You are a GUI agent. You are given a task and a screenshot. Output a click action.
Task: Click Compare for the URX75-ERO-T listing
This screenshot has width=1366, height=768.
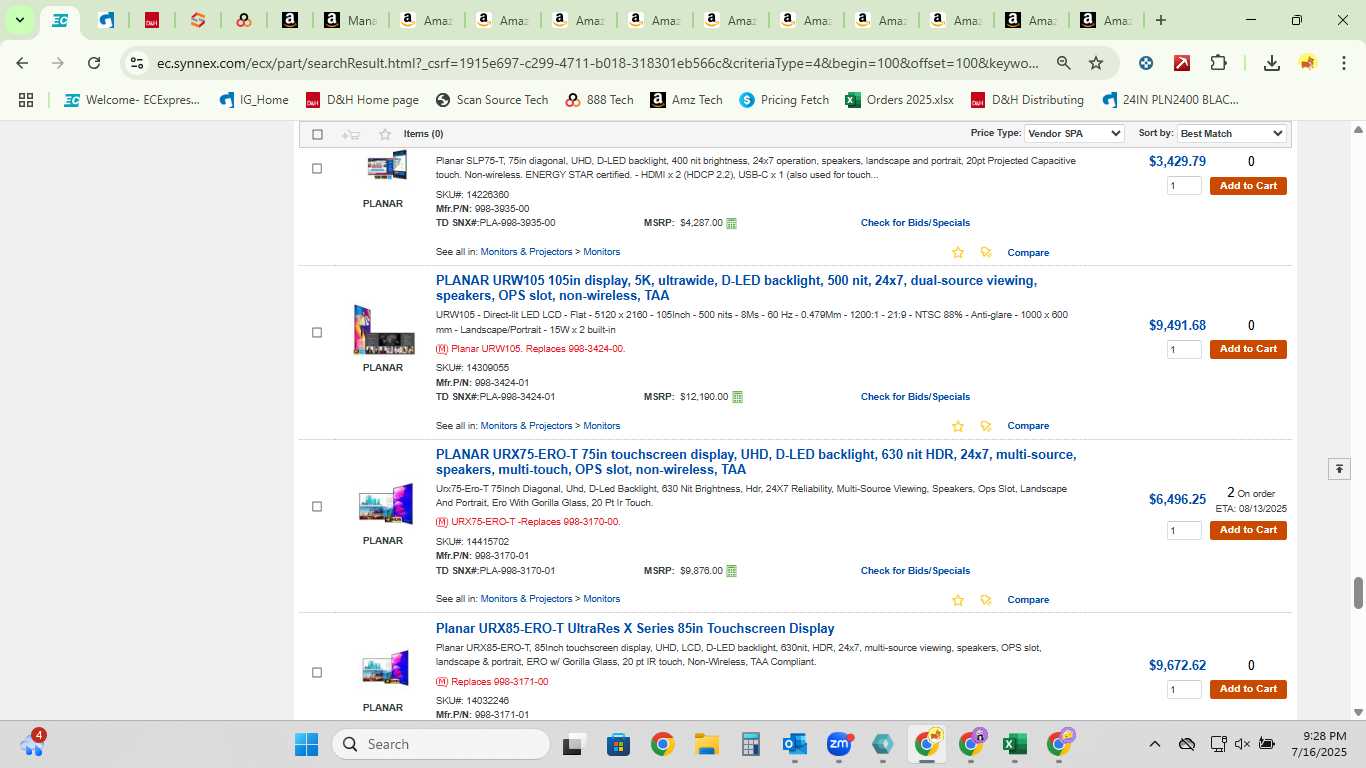[x=1028, y=600]
